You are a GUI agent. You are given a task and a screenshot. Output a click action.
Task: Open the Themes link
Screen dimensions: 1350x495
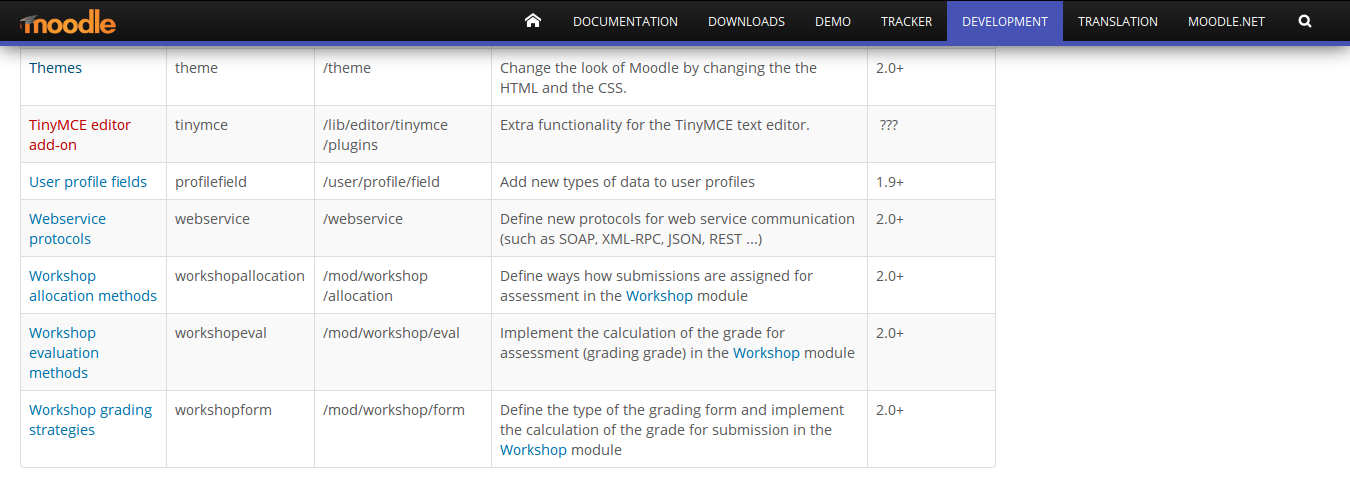click(56, 68)
